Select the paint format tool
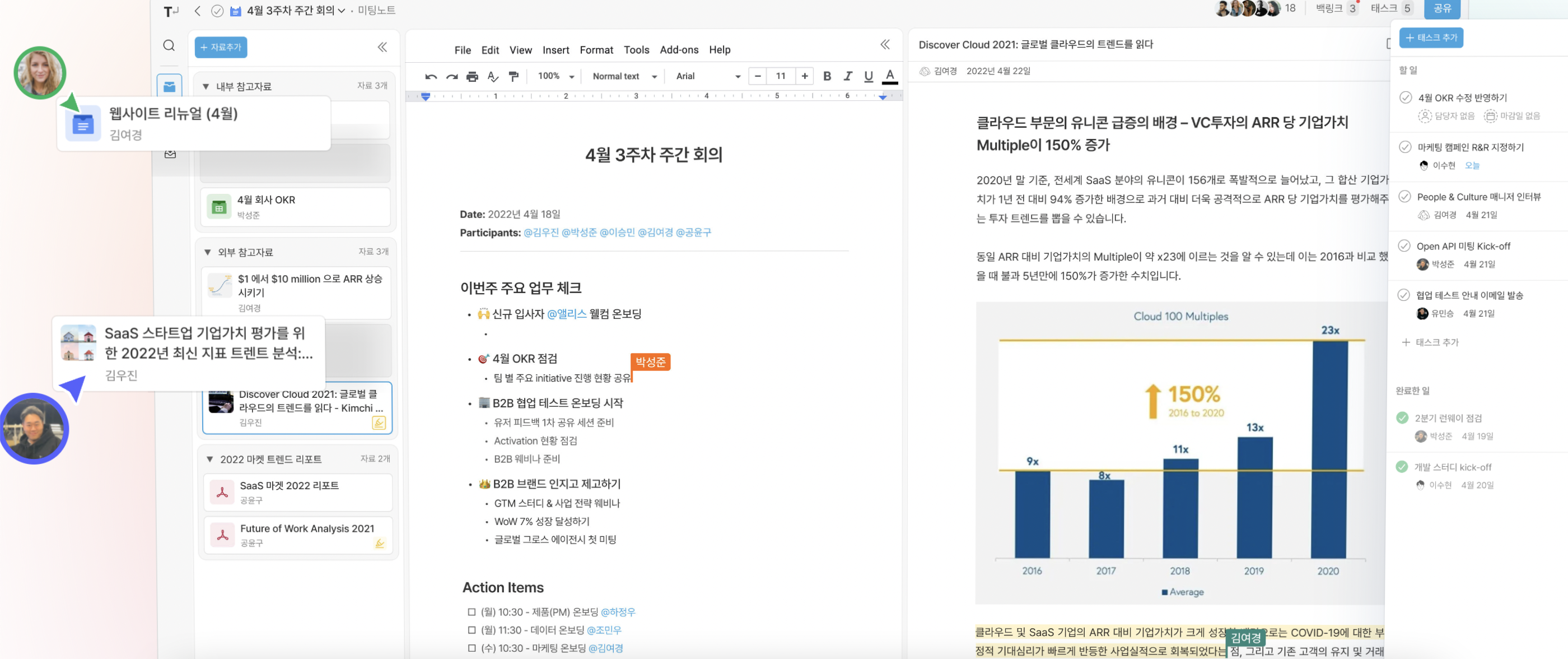The height and width of the screenshot is (659, 1568). point(514,76)
